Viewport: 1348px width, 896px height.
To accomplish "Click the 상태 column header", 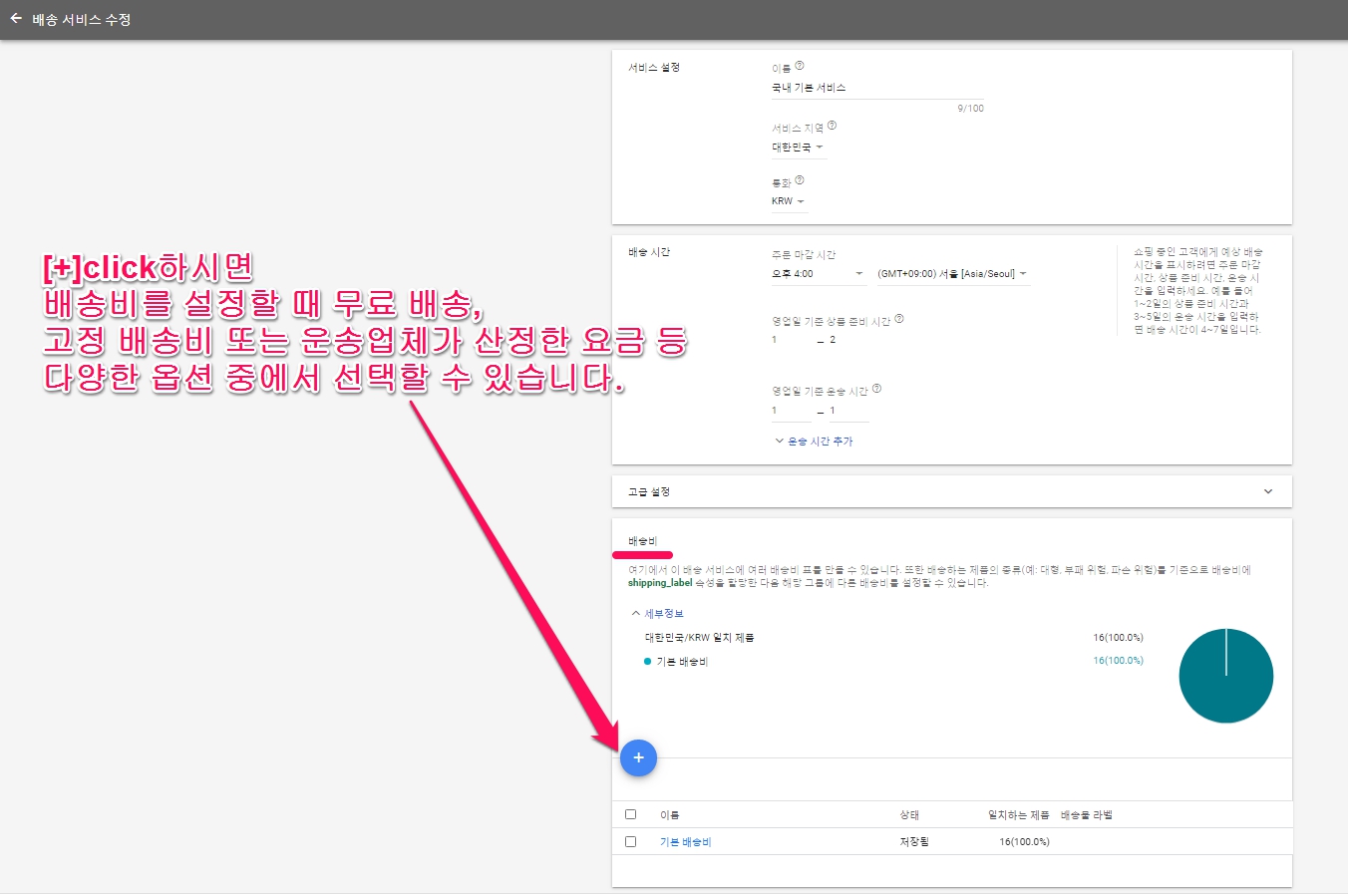I will [909, 815].
